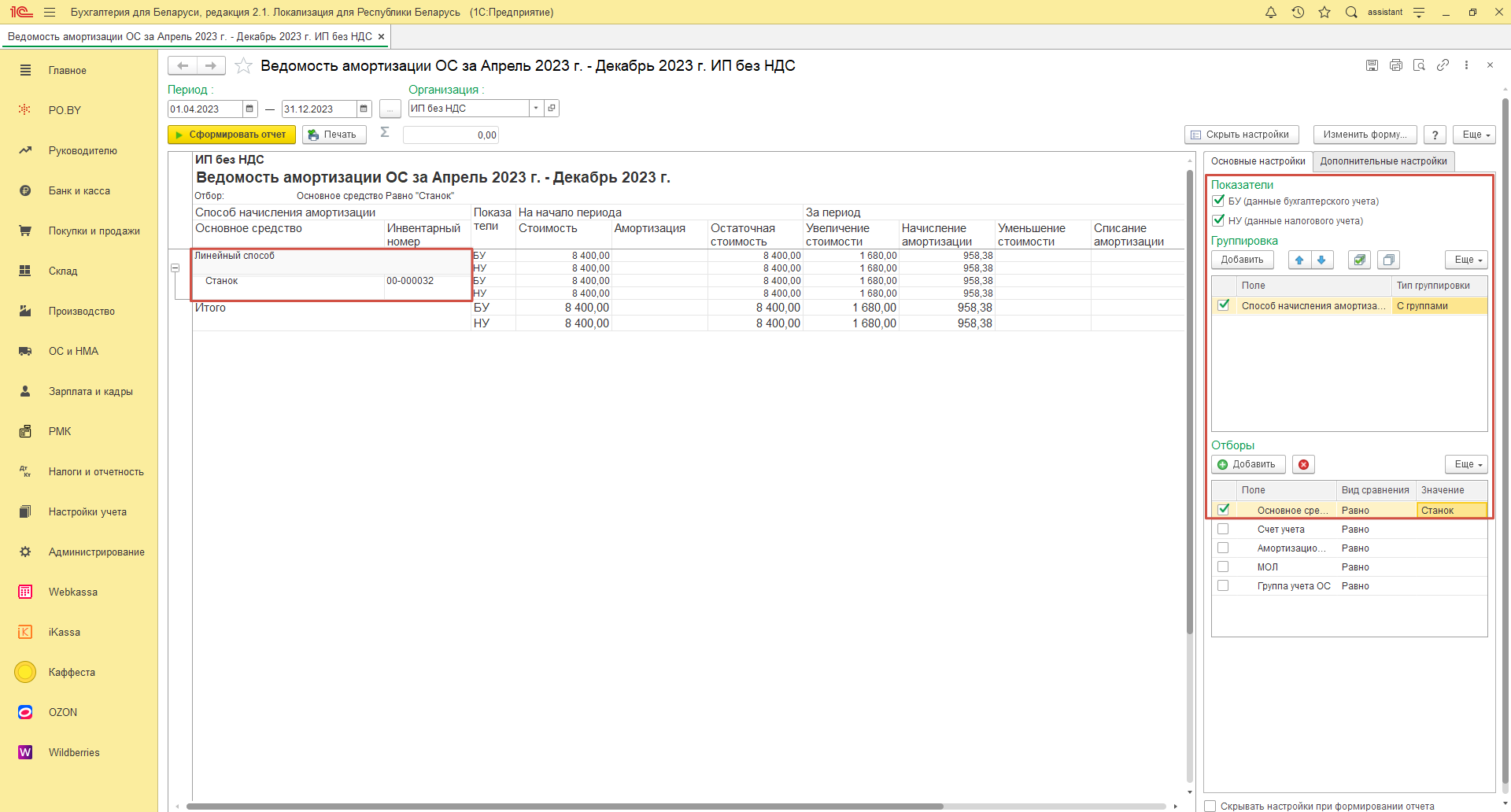The width and height of the screenshot is (1511, 812).
Task: Collapse the Линейный способ group row
Action: point(175,268)
